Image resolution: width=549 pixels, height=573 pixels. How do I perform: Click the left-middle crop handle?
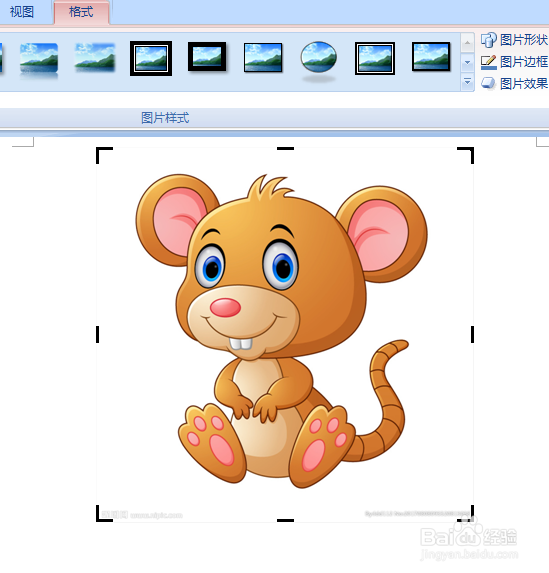pos(98,334)
